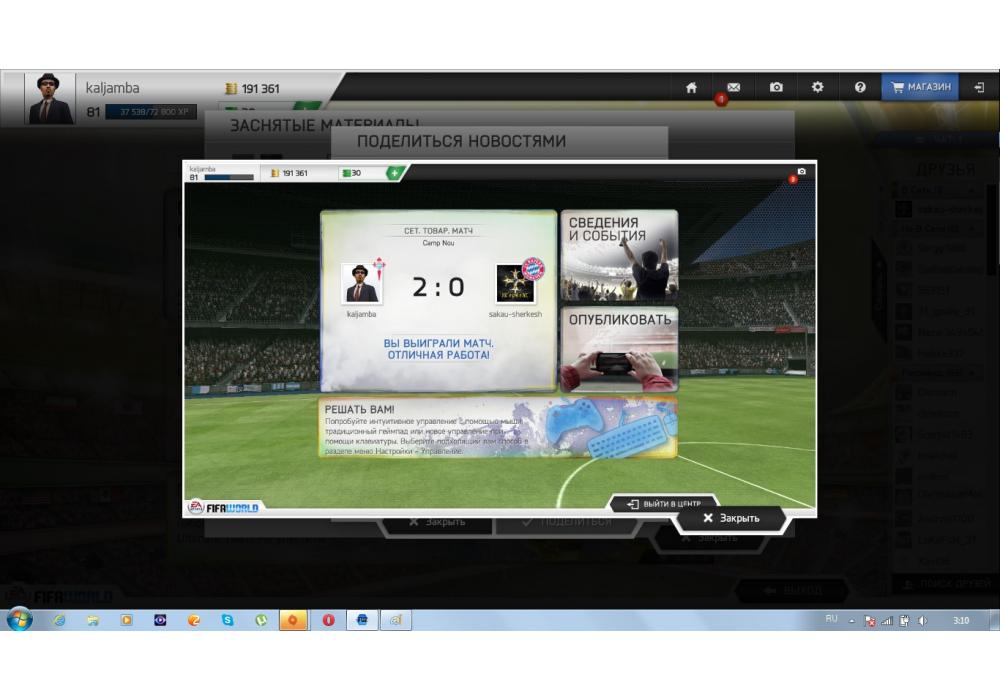Open settings with the gear icon

(x=818, y=87)
